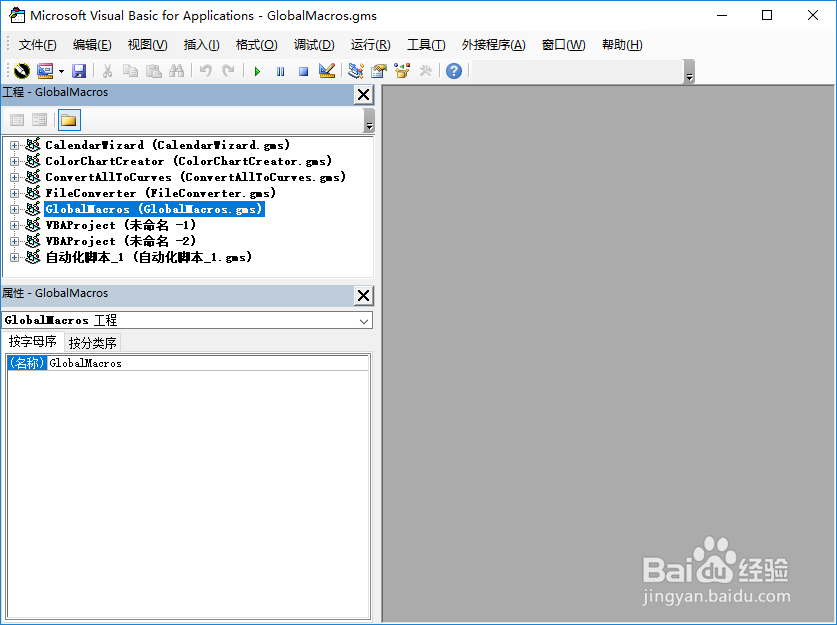This screenshot has height=625, width=837.
Task: Click the Break pause icon
Action: pyautogui.click(x=280, y=71)
